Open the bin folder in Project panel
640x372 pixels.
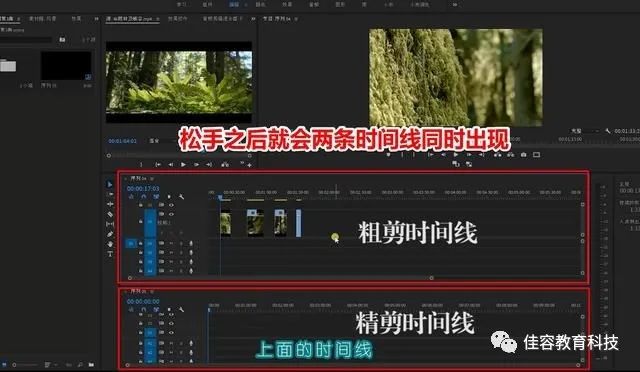(8, 65)
